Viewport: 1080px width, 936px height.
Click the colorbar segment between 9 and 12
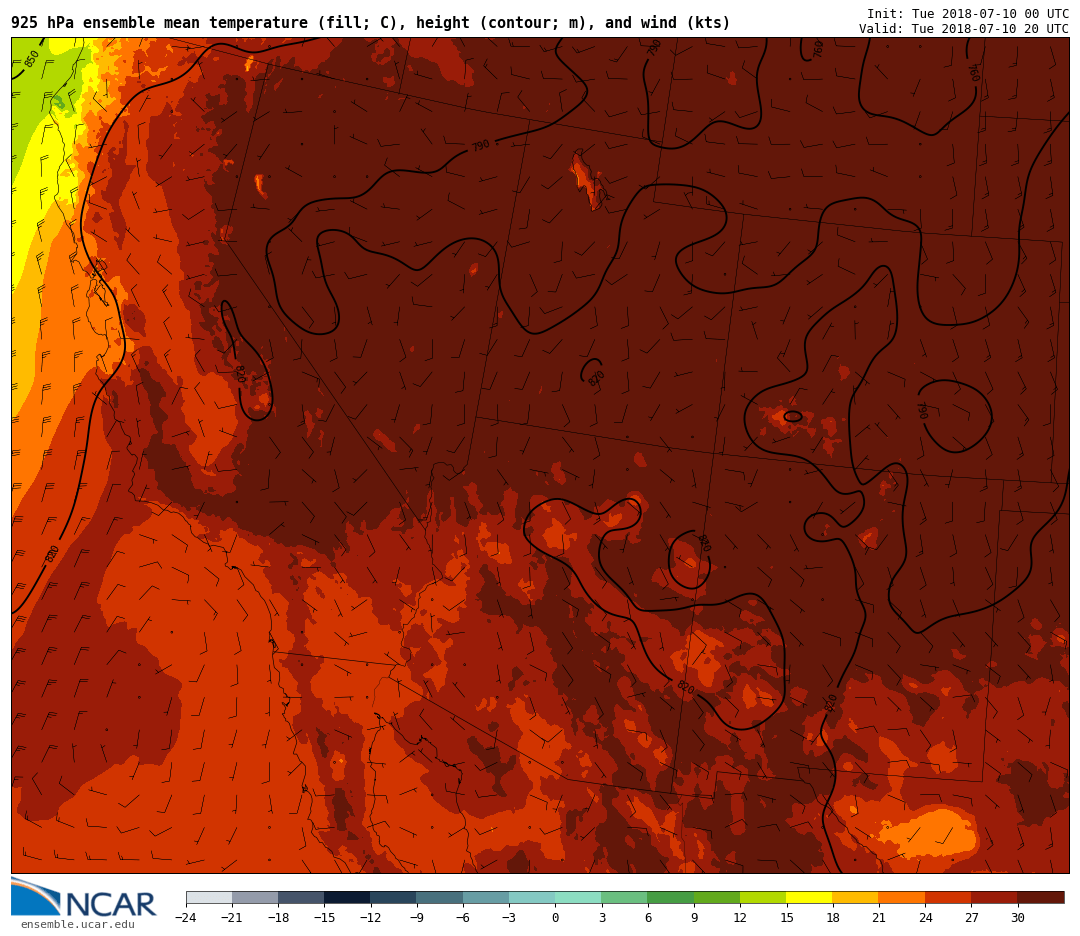pyautogui.click(x=717, y=897)
